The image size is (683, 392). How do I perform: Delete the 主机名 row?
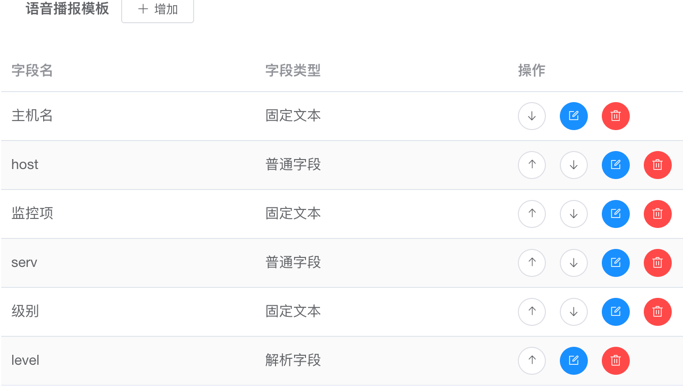[x=615, y=116]
